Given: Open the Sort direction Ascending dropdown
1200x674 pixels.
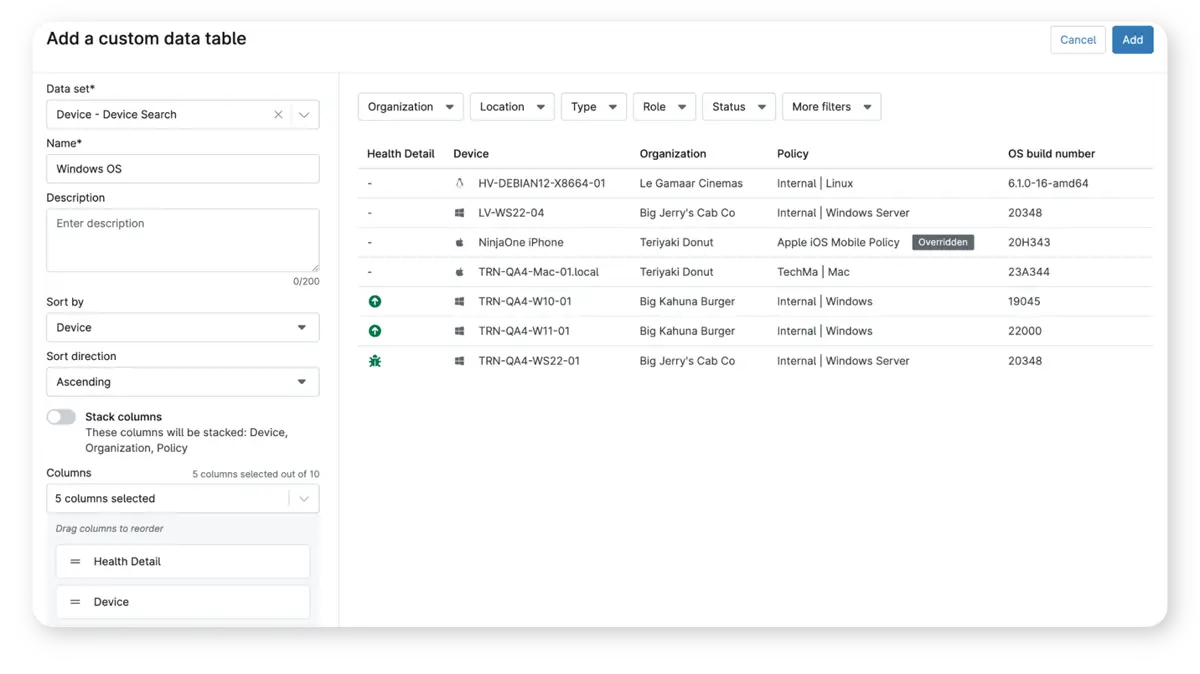Looking at the screenshot, I should click(183, 382).
